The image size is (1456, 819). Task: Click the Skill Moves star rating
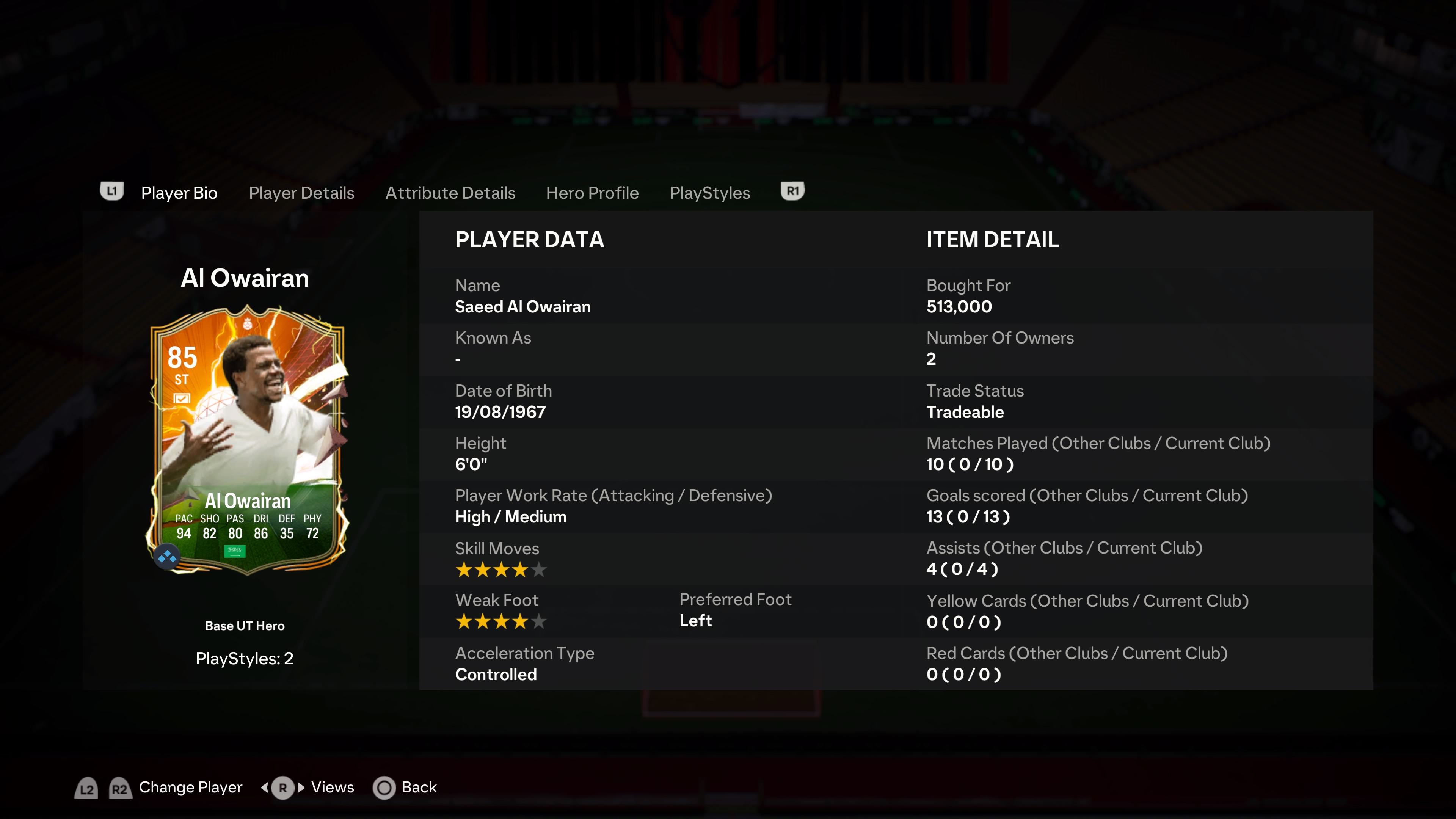[501, 570]
